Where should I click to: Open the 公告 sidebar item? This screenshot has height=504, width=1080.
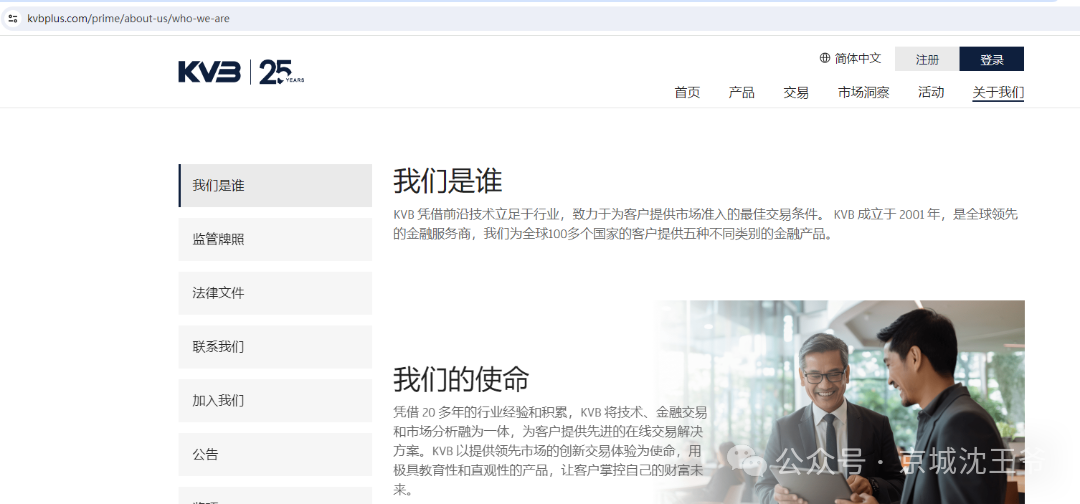(x=275, y=454)
